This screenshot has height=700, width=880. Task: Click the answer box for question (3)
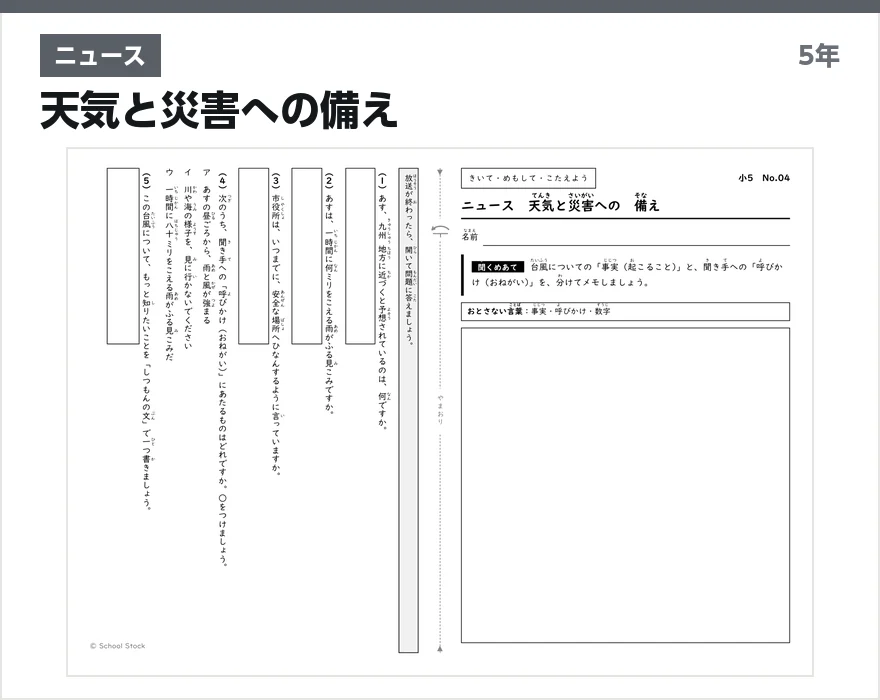[253, 256]
